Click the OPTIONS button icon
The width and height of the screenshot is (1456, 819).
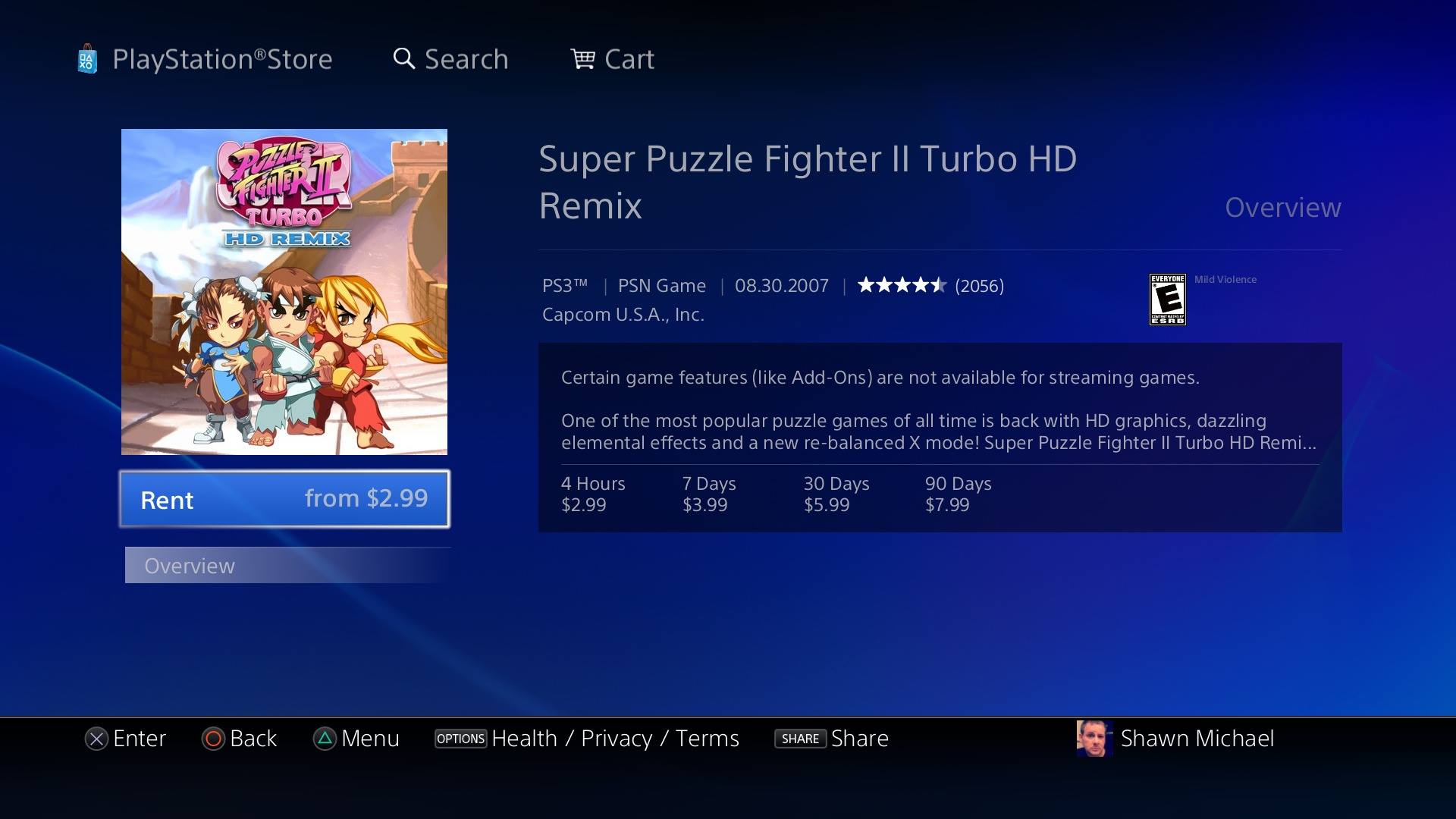coord(460,739)
